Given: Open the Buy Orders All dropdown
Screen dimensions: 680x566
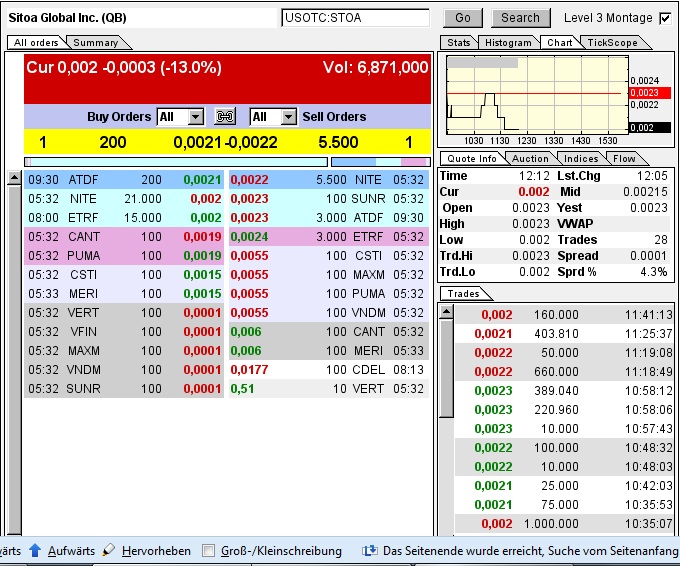Looking at the screenshot, I should pos(180,117).
